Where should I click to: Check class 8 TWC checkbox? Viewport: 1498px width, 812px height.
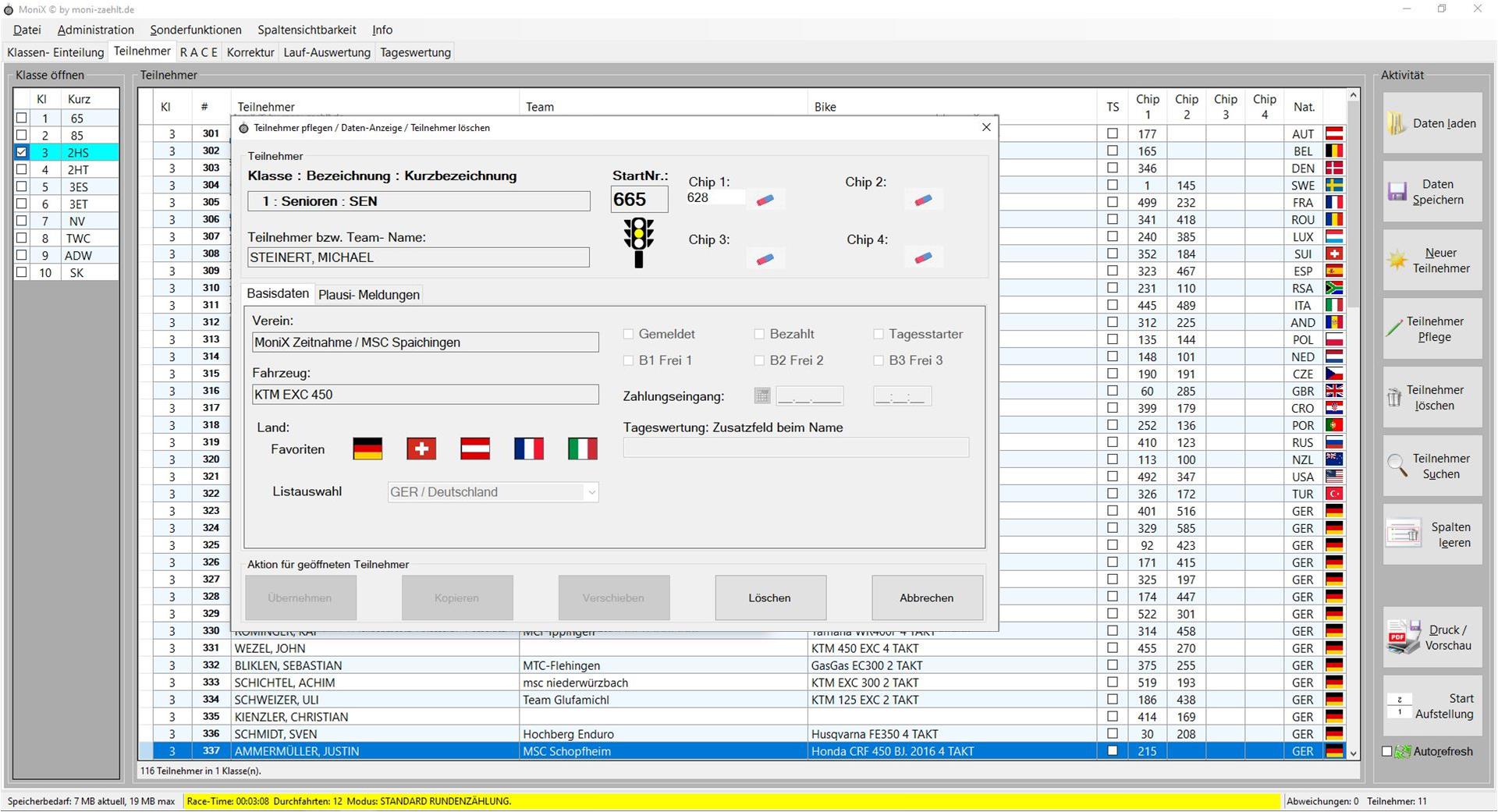coord(22,238)
